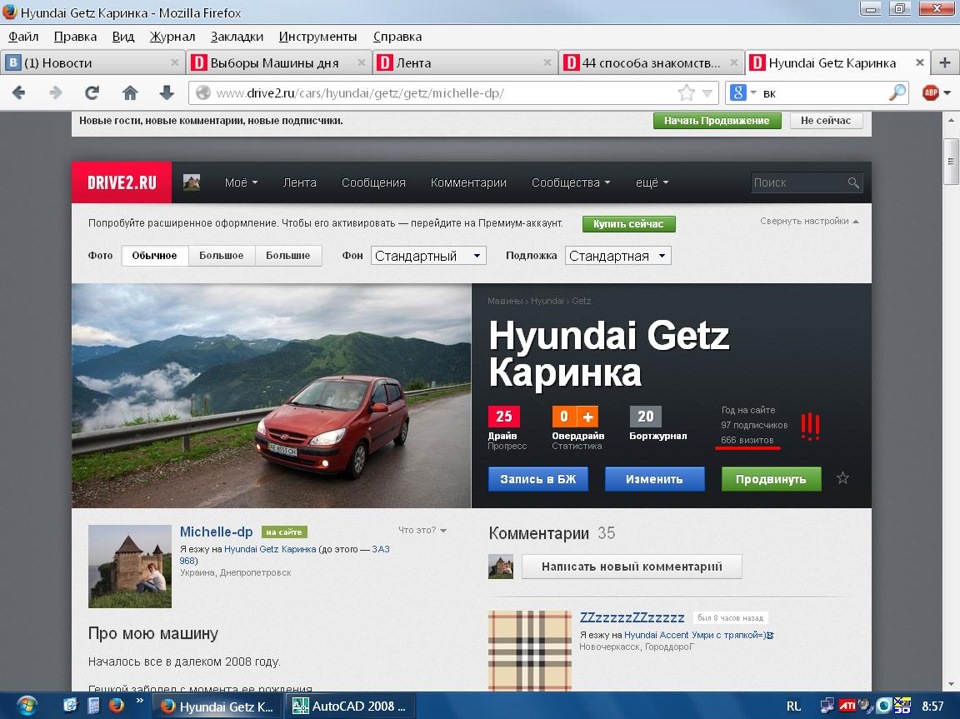960x719 pixels.
Task: Bookmark page with the star in URL bar
Action: (687, 93)
